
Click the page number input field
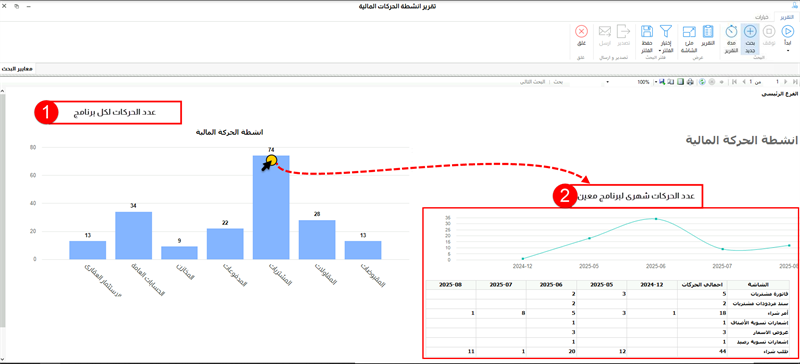(777, 82)
